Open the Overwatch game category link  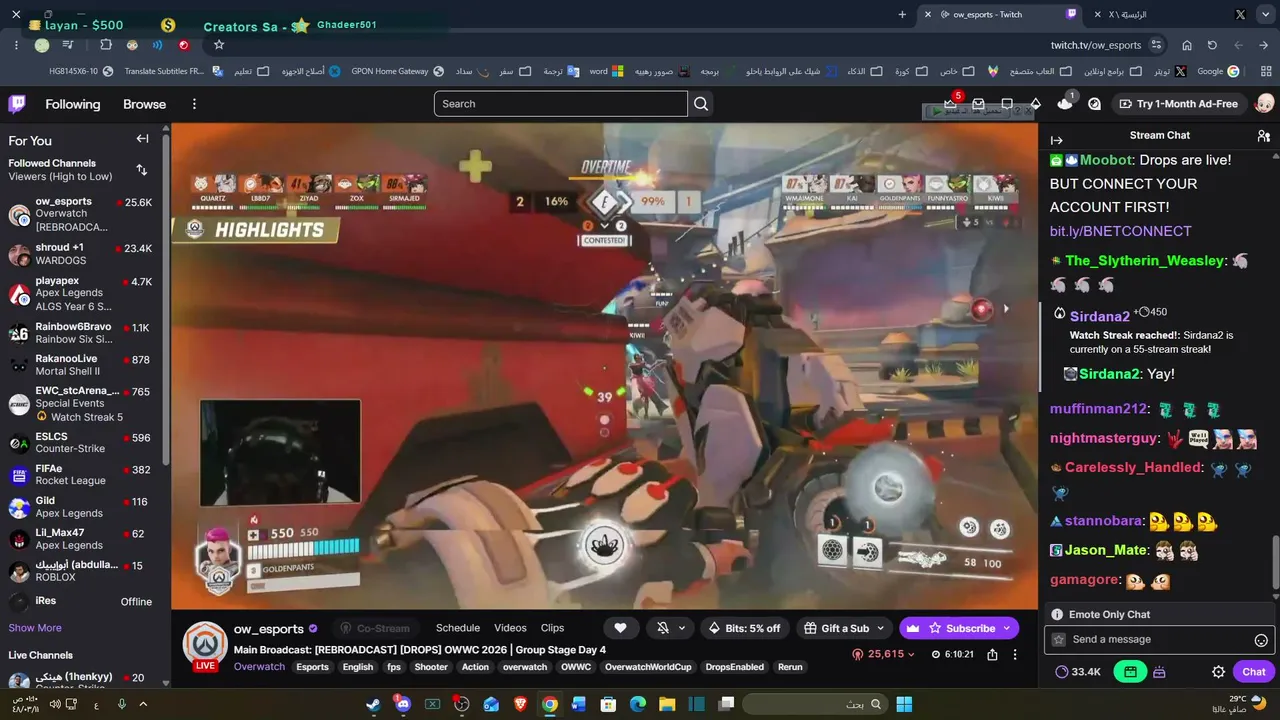pyautogui.click(x=259, y=667)
